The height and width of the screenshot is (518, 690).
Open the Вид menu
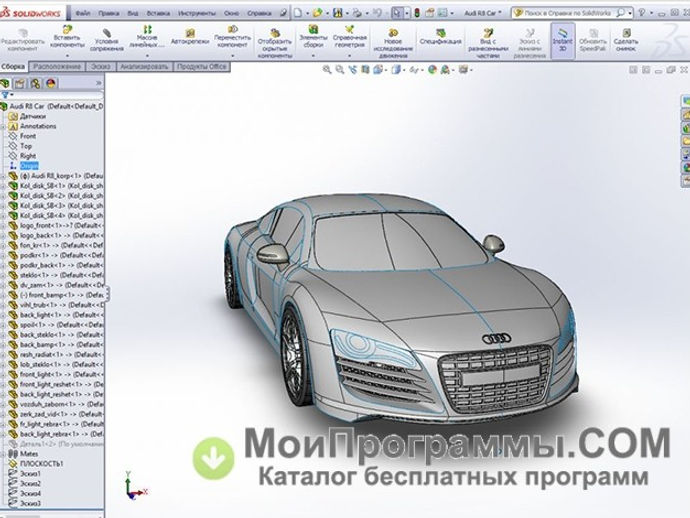point(132,13)
